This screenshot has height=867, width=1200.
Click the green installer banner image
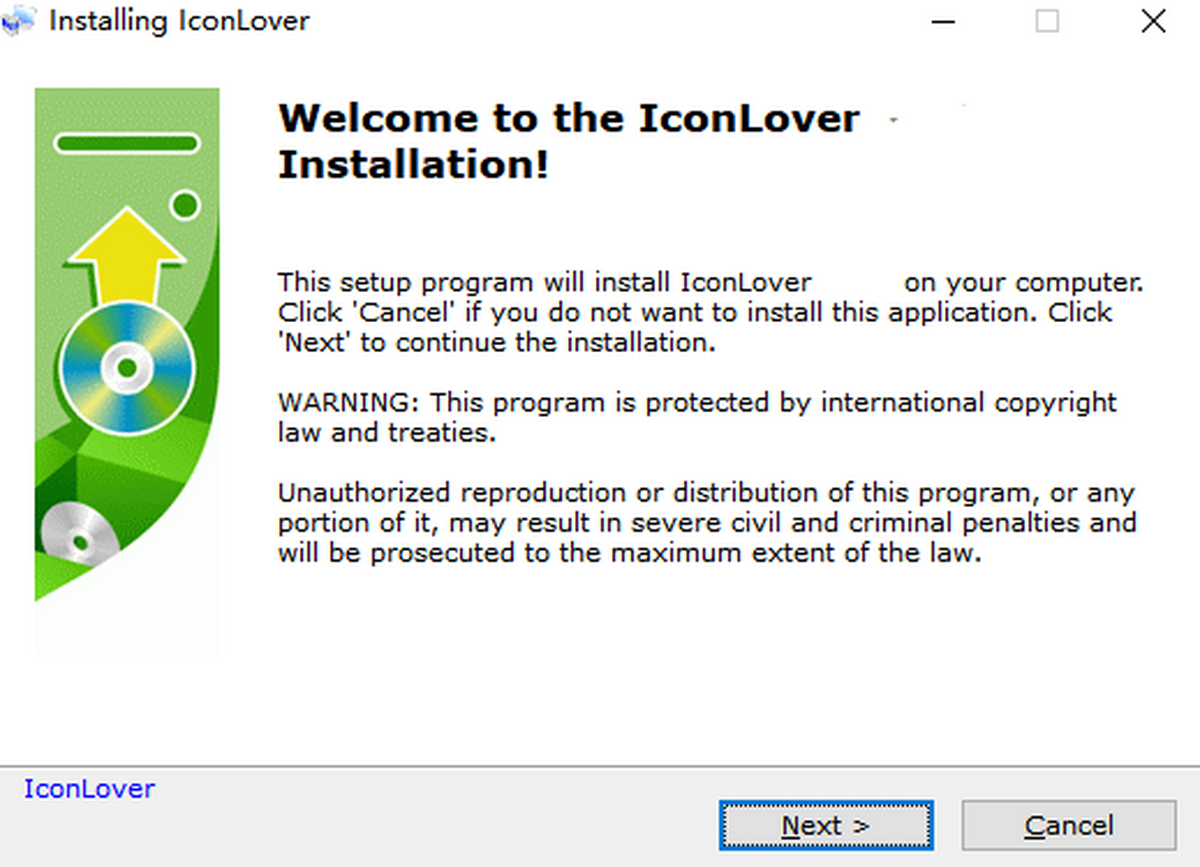click(x=126, y=370)
